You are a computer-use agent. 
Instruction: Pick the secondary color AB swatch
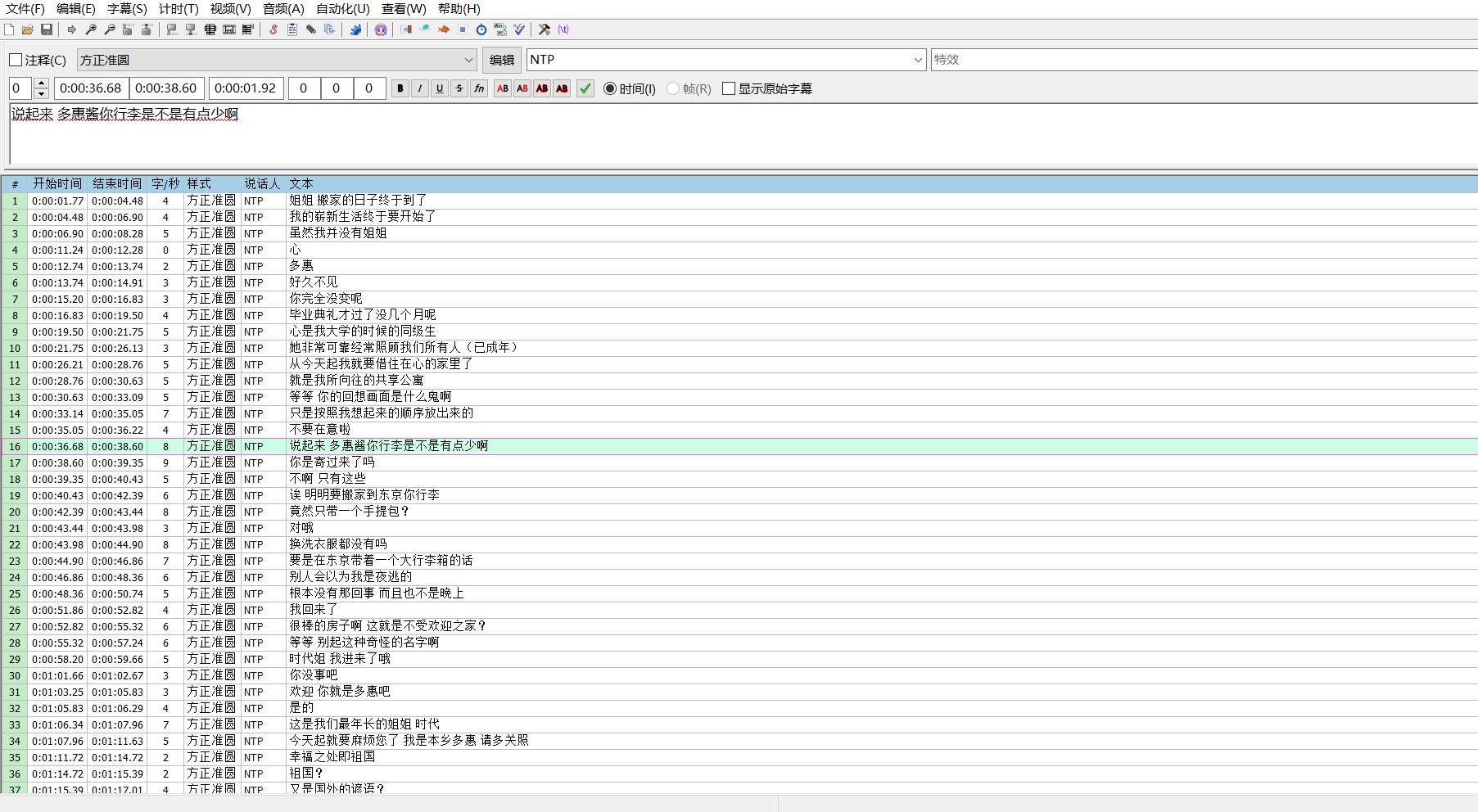[x=522, y=88]
